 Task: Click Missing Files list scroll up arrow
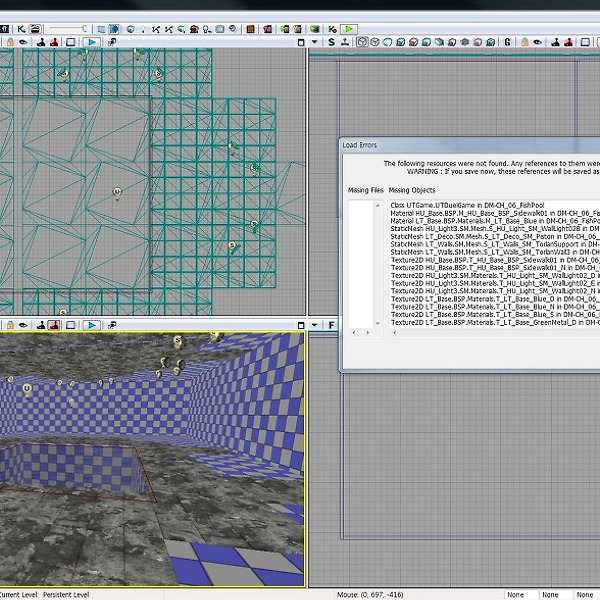pos(378,206)
